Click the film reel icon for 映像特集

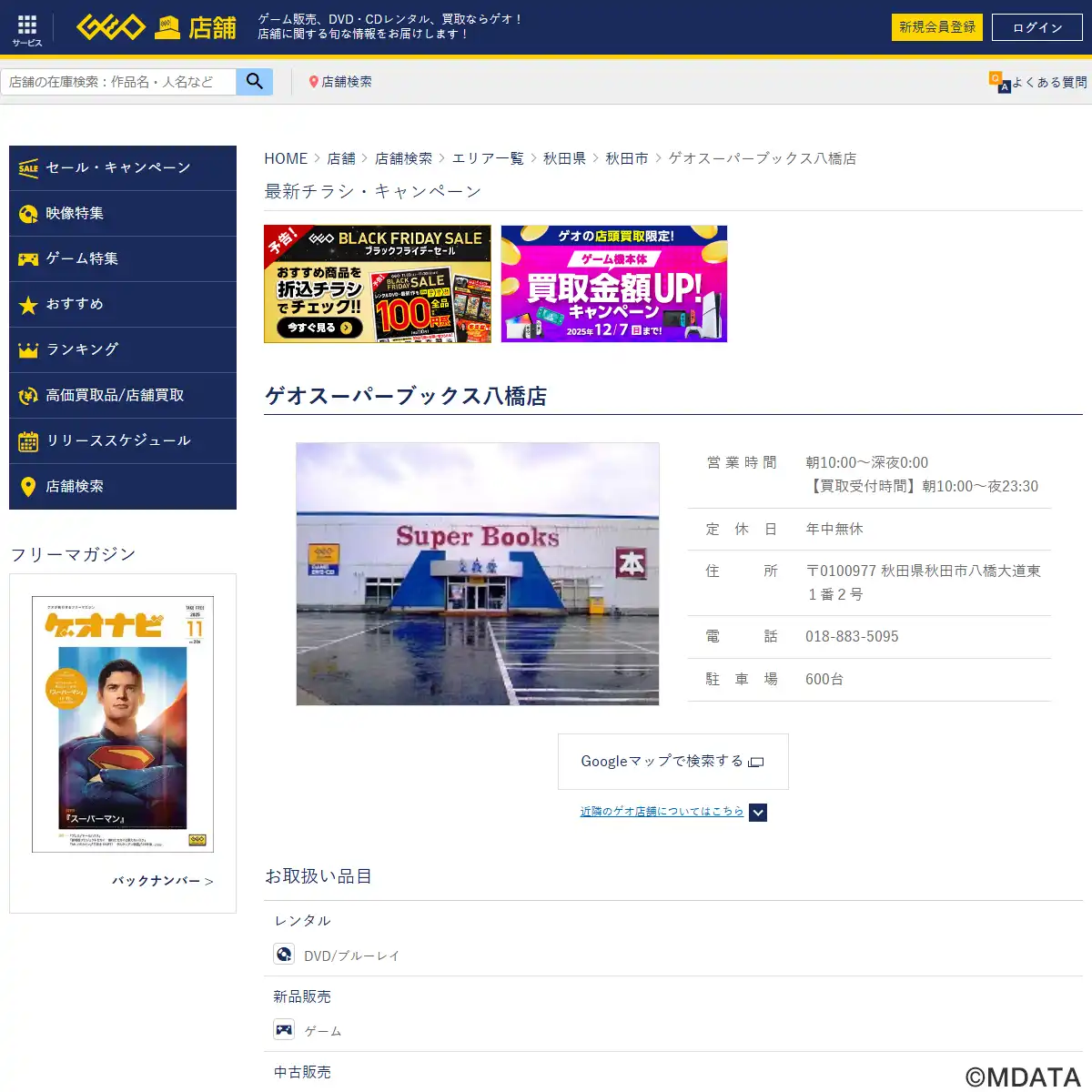point(28,214)
